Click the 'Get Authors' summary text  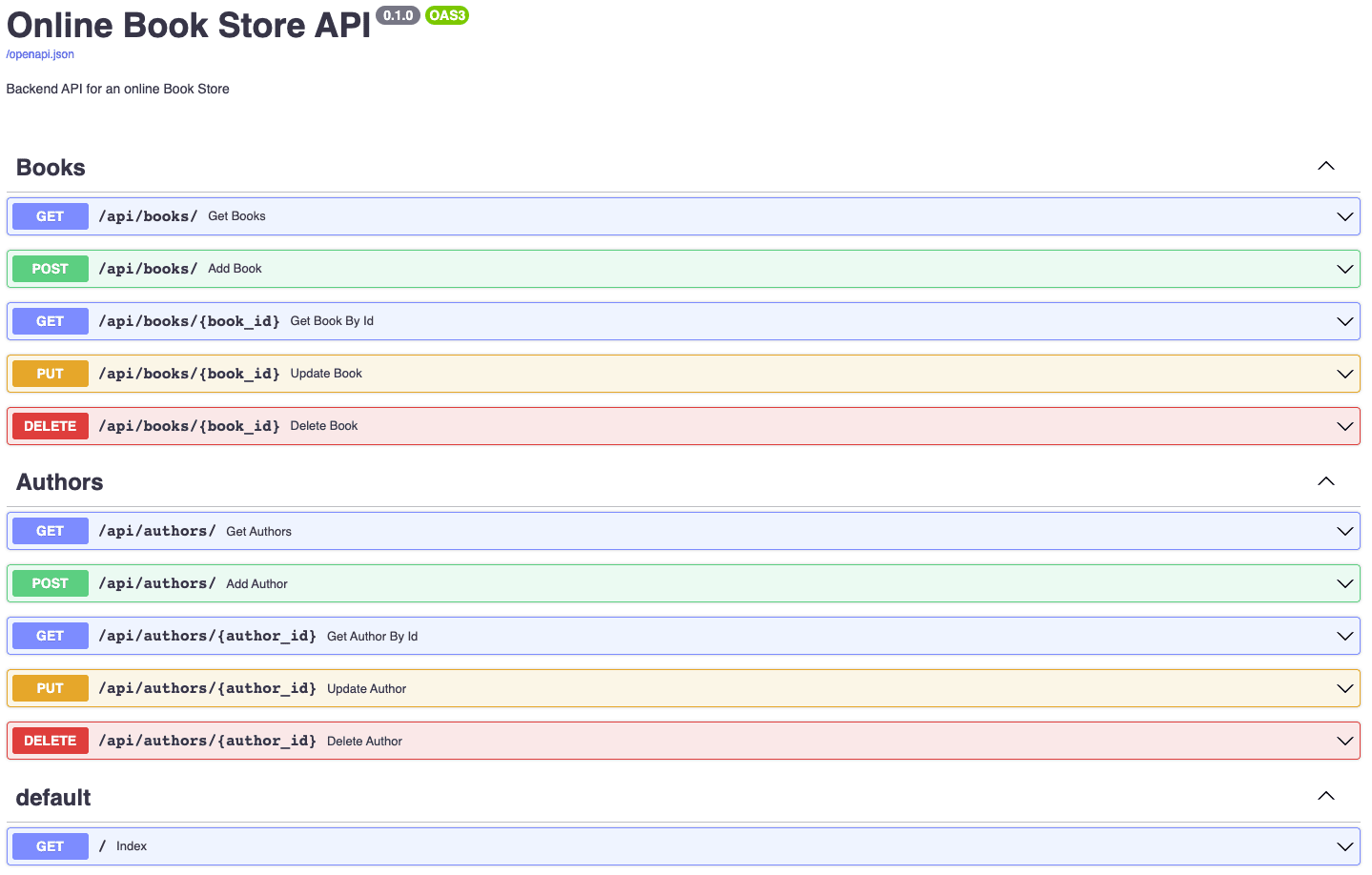click(258, 532)
